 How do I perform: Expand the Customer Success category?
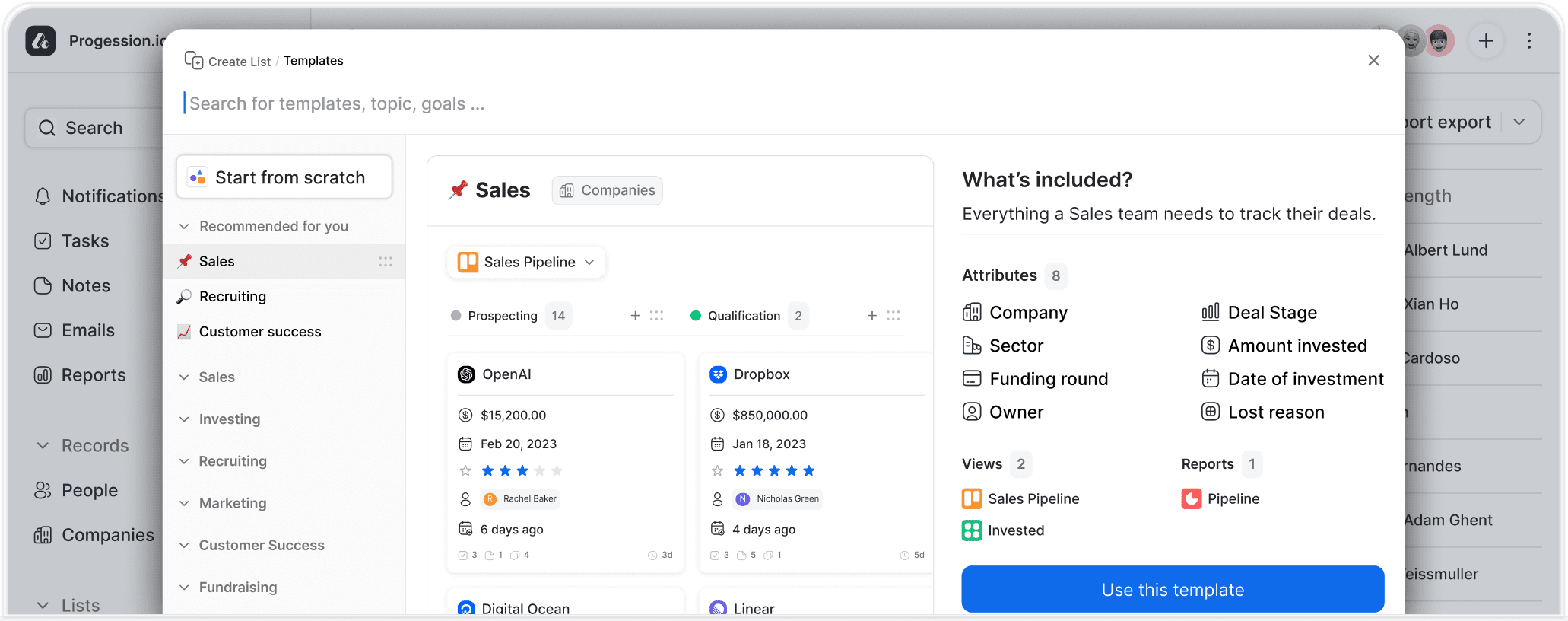coord(184,546)
